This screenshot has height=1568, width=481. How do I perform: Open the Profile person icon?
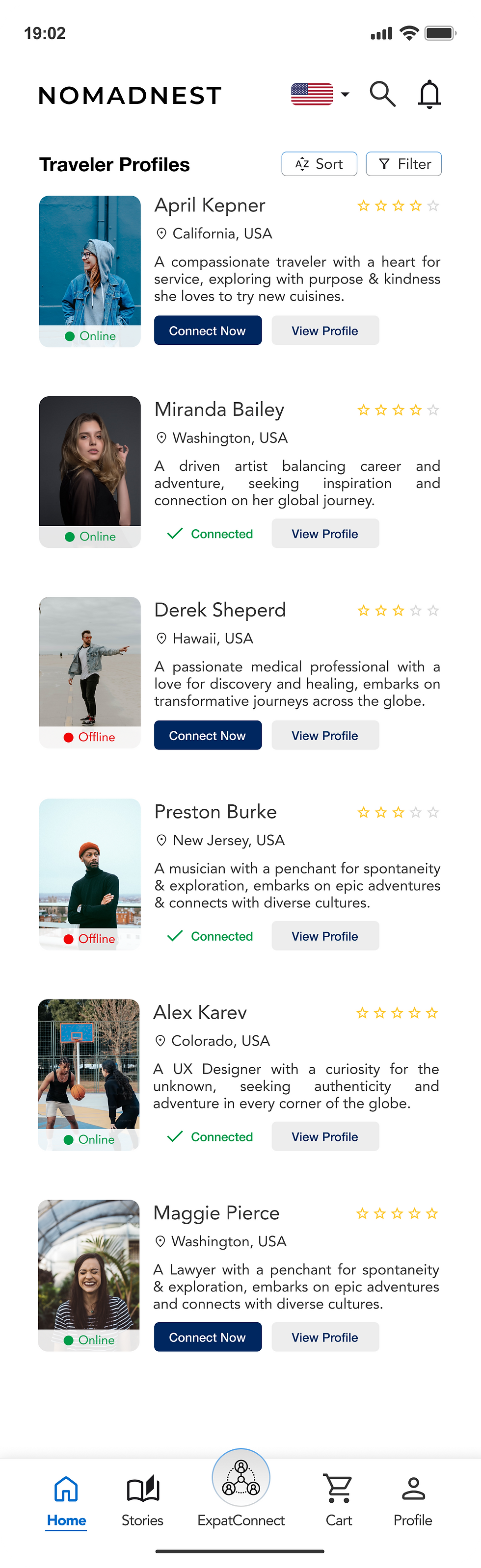click(x=413, y=1488)
